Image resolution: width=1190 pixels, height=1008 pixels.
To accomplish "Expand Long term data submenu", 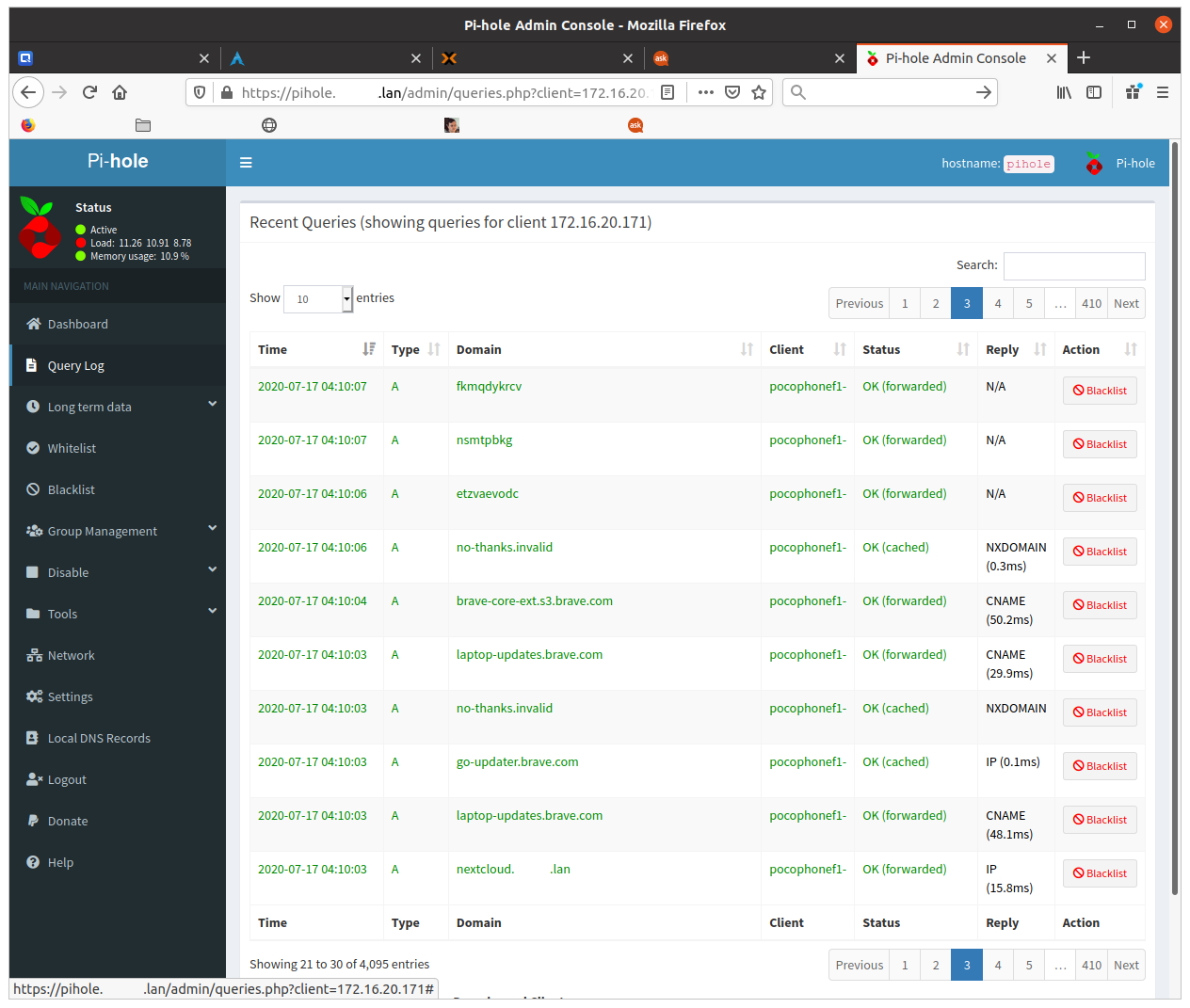I will pos(118,407).
